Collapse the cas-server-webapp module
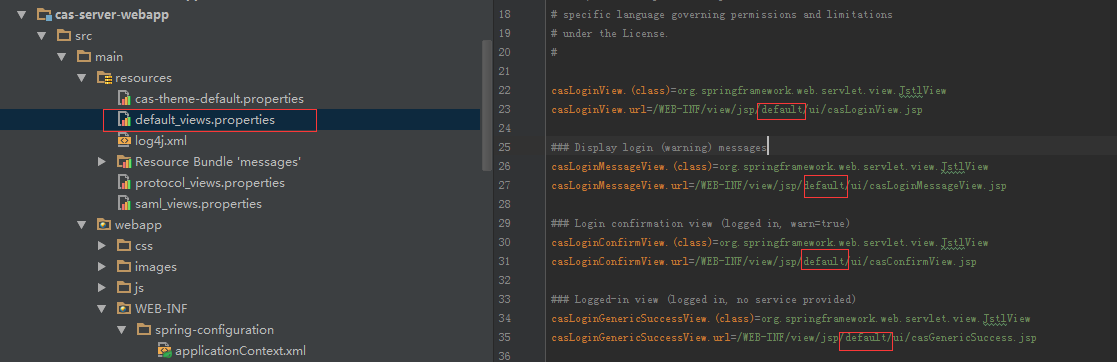Viewport: 1117px width, 362px height. coord(21,14)
